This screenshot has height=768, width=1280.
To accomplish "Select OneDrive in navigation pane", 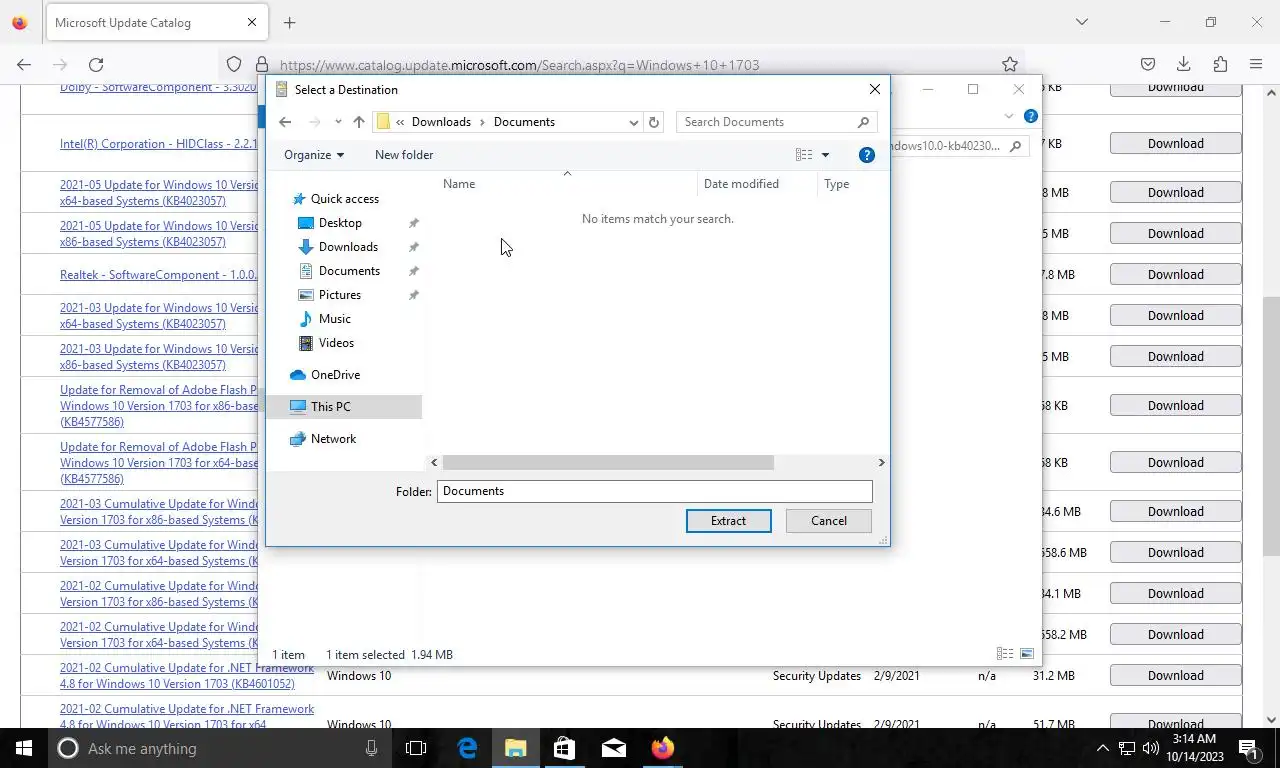I will (335, 375).
